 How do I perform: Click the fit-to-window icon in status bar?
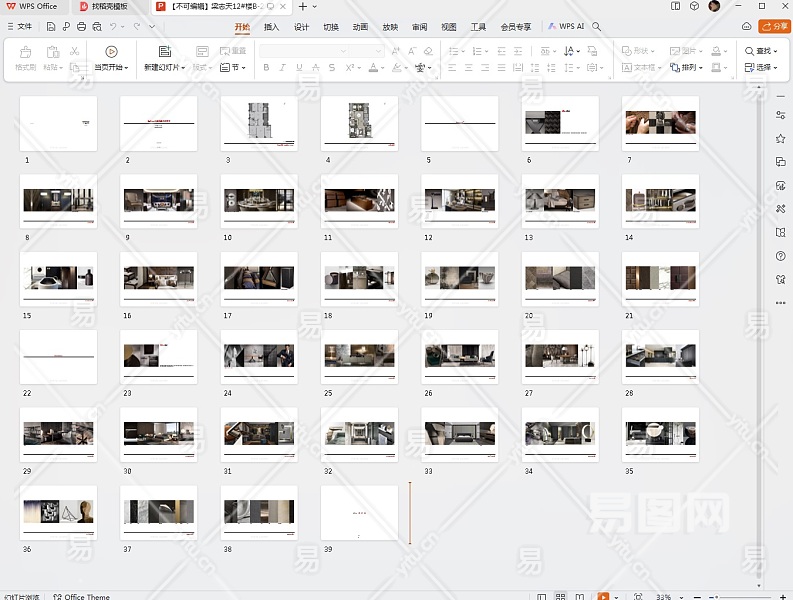(638, 597)
